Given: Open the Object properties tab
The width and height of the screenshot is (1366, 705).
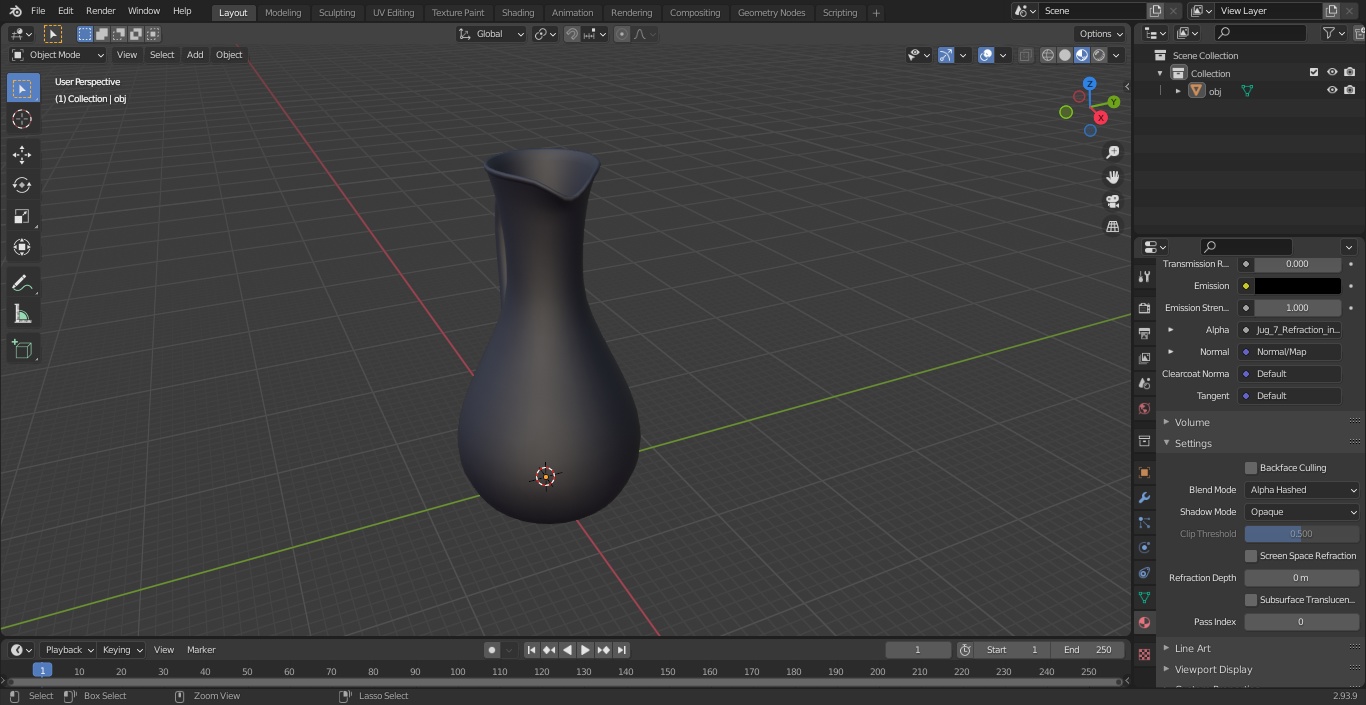Looking at the screenshot, I should [1145, 472].
